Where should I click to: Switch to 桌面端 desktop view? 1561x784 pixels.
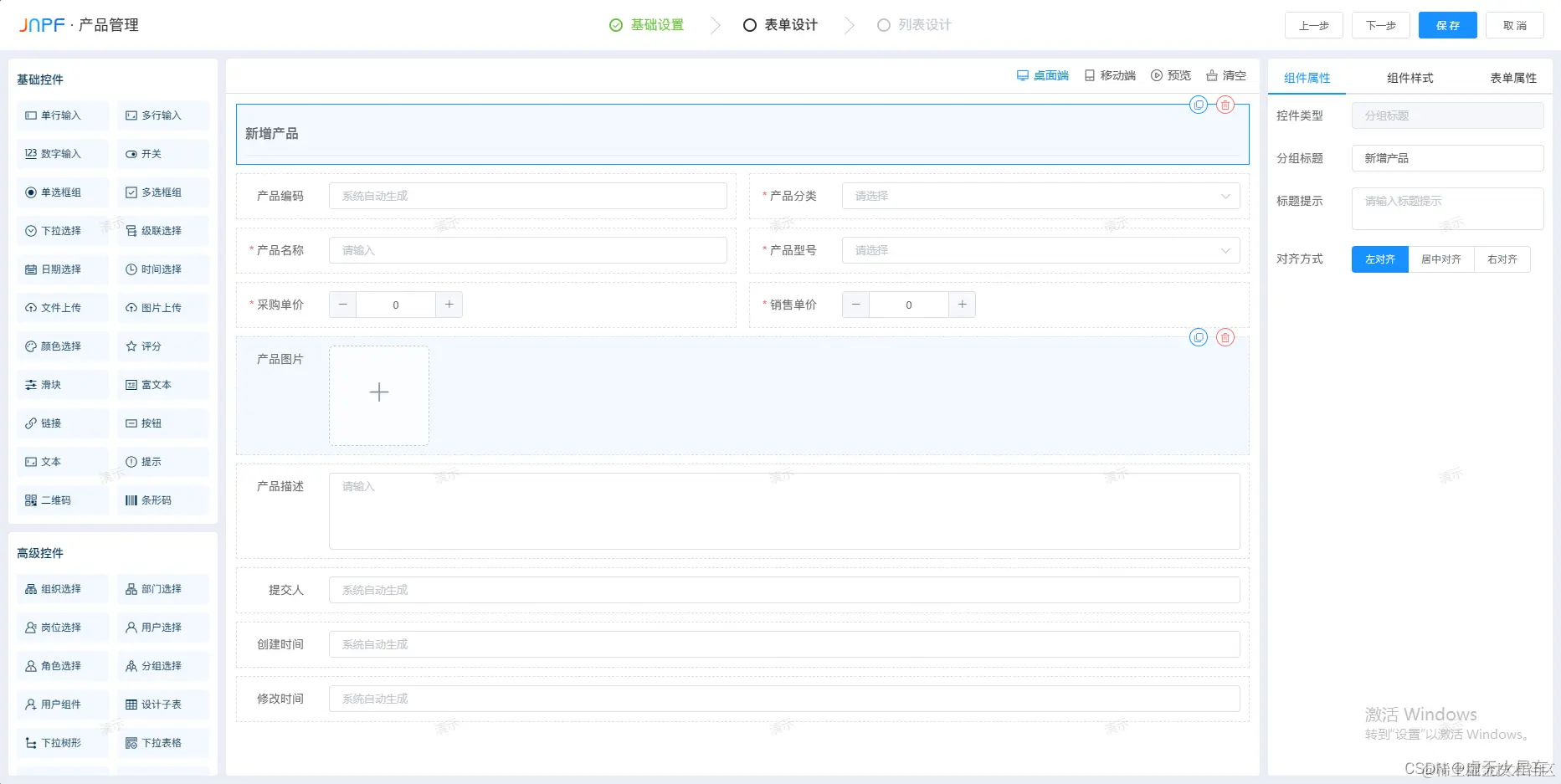(1043, 75)
